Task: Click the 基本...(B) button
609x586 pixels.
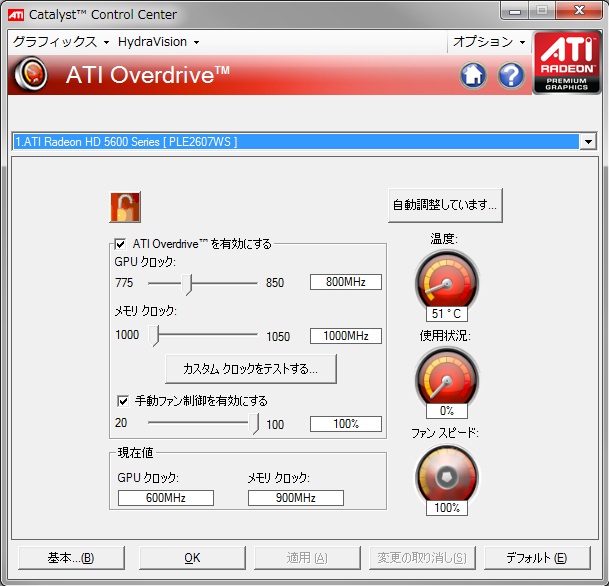Action: coord(71,558)
